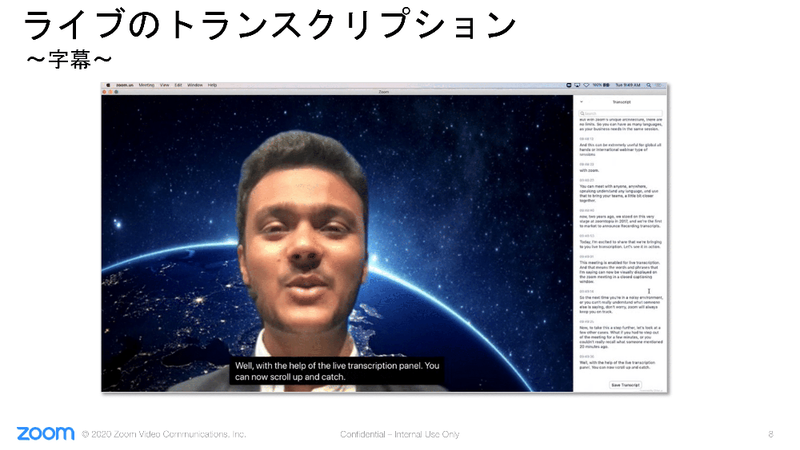Click the Zoom window title text
Image resolution: width=800 pixels, height=450 pixels.
(x=384, y=92)
